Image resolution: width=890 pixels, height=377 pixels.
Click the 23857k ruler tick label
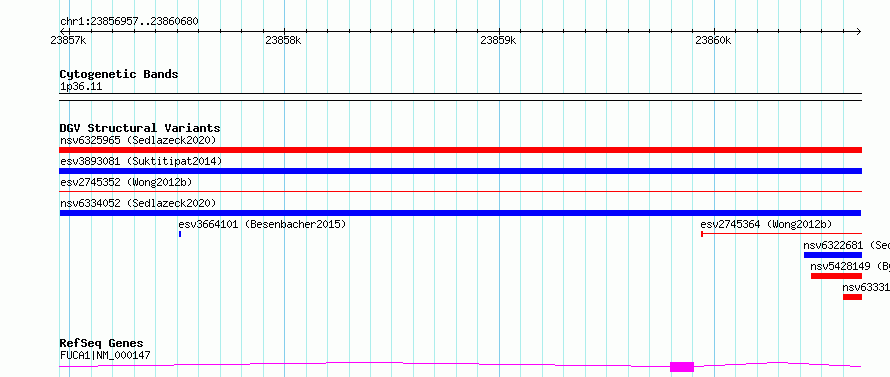pyautogui.click(x=68, y=40)
